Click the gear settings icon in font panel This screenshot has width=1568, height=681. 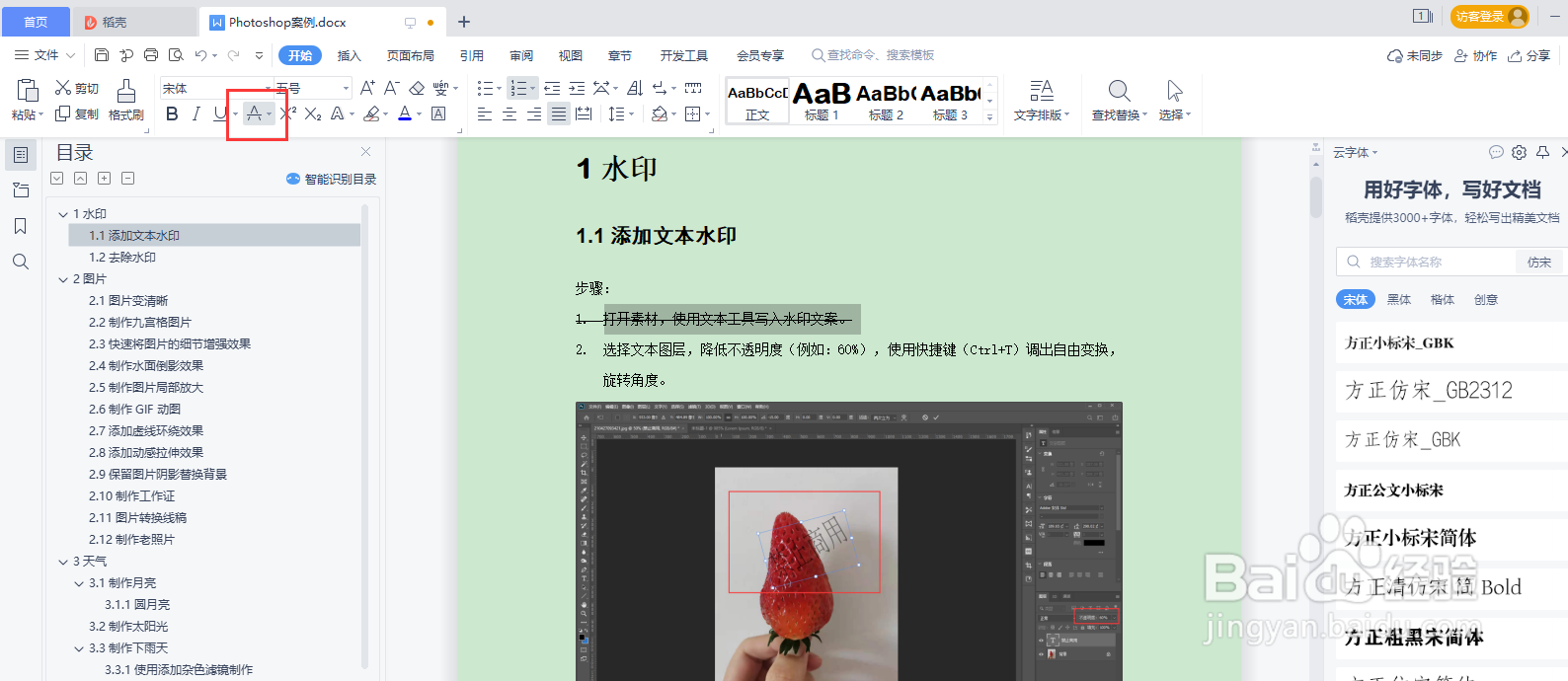pos(1519,152)
